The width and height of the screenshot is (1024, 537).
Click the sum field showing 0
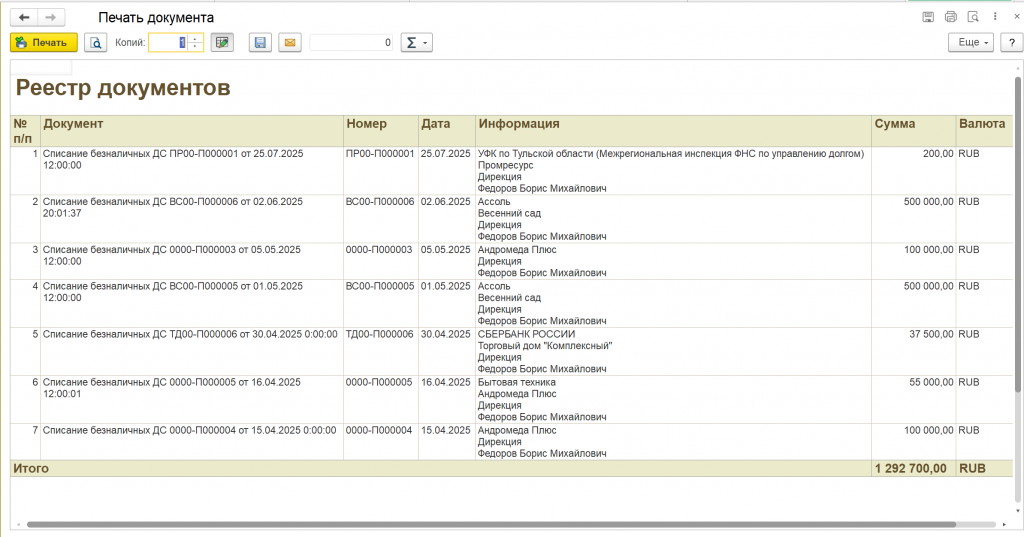[351, 42]
